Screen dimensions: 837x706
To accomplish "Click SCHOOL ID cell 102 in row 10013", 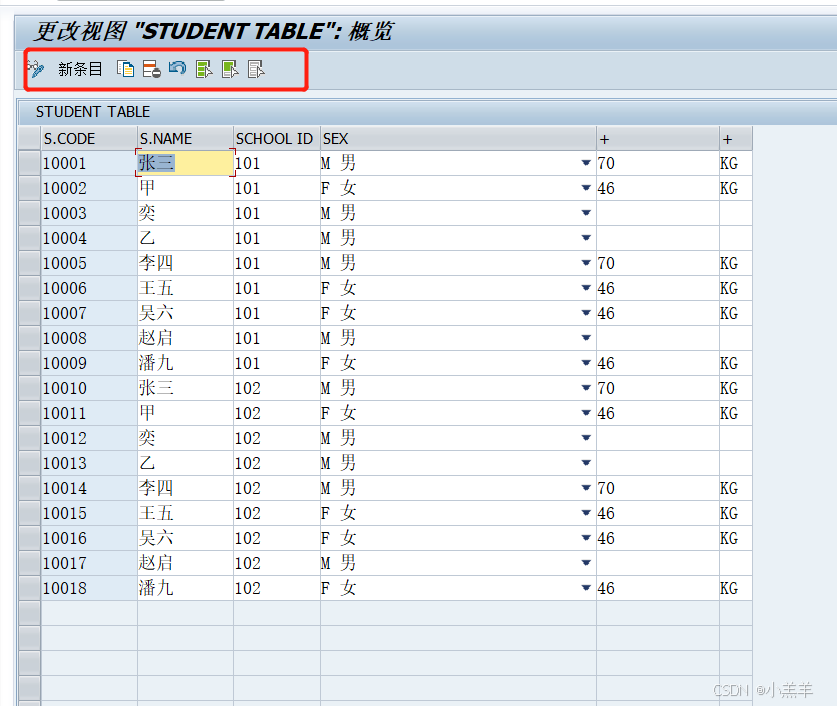I will [277, 463].
